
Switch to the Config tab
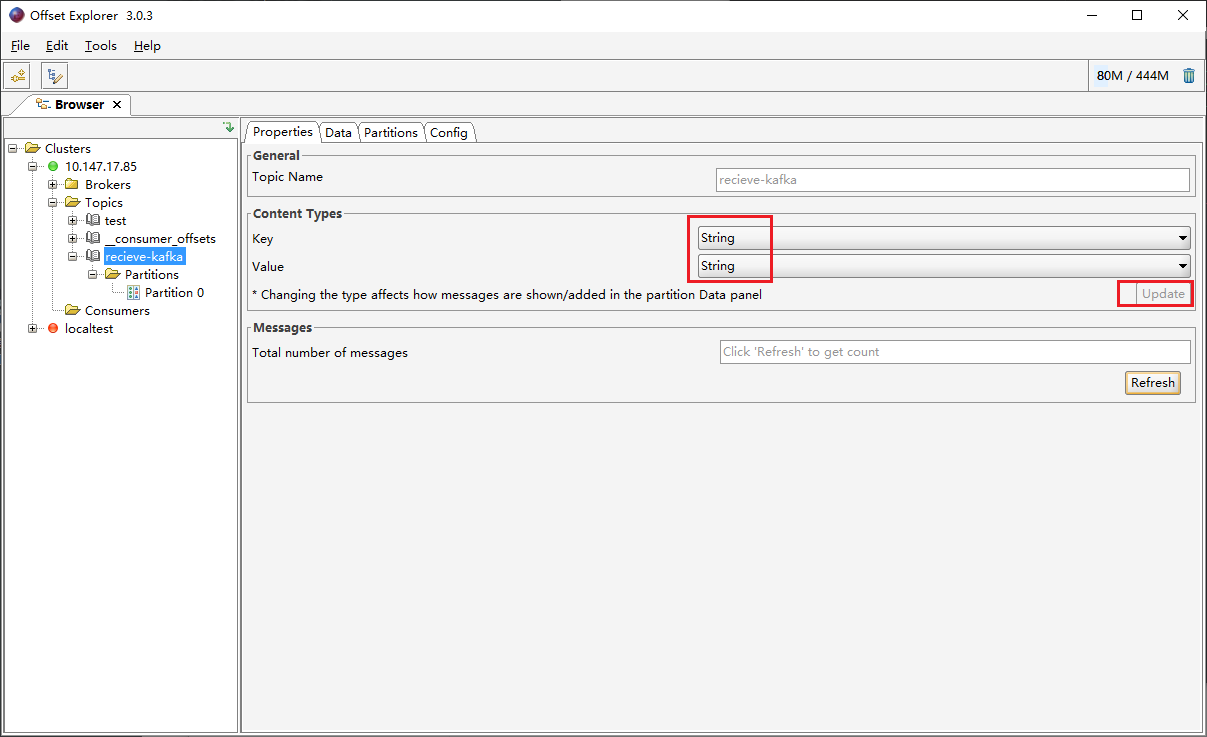[x=449, y=133]
